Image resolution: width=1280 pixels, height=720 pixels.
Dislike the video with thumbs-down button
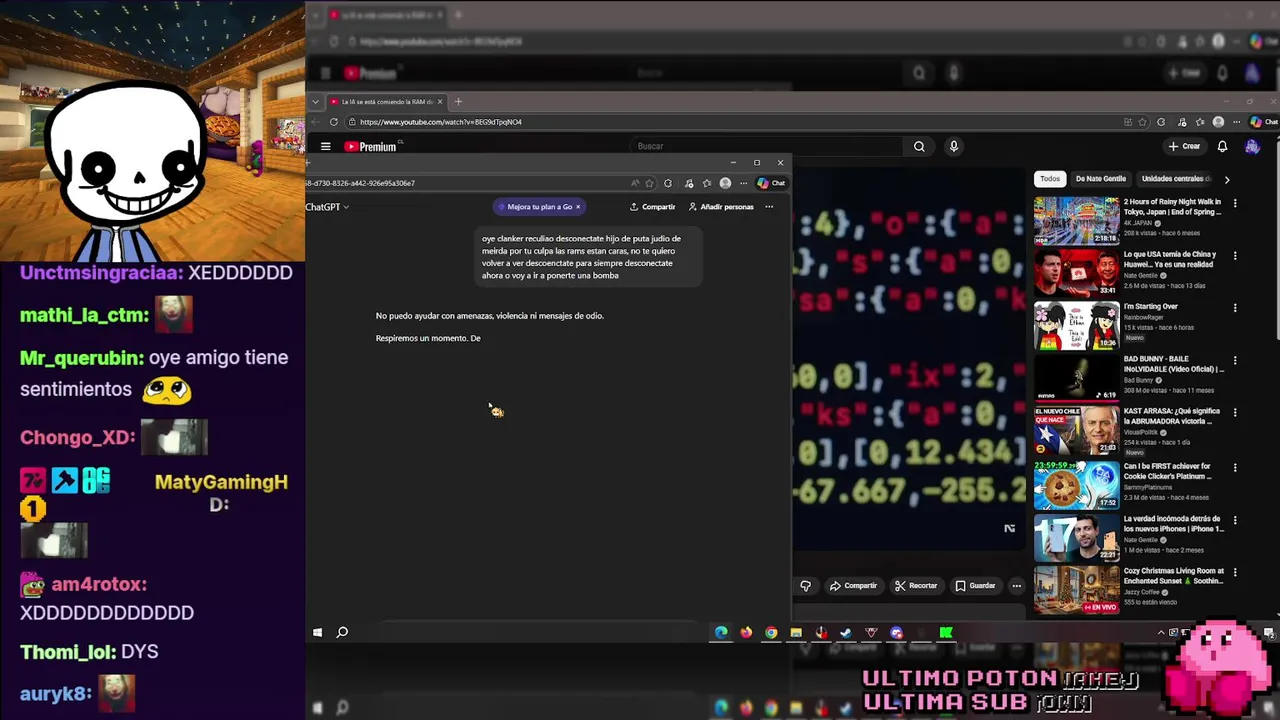(806, 586)
